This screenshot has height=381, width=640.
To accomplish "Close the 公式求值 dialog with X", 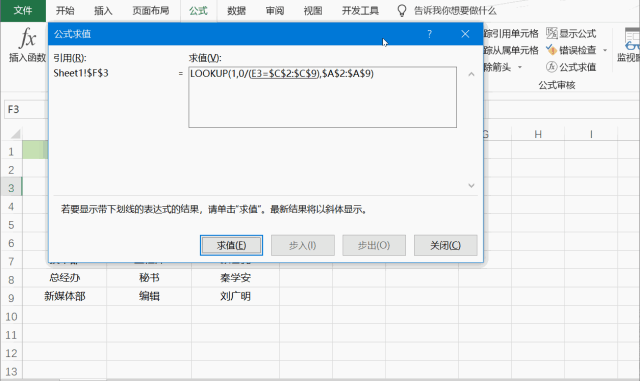I will click(x=465, y=34).
